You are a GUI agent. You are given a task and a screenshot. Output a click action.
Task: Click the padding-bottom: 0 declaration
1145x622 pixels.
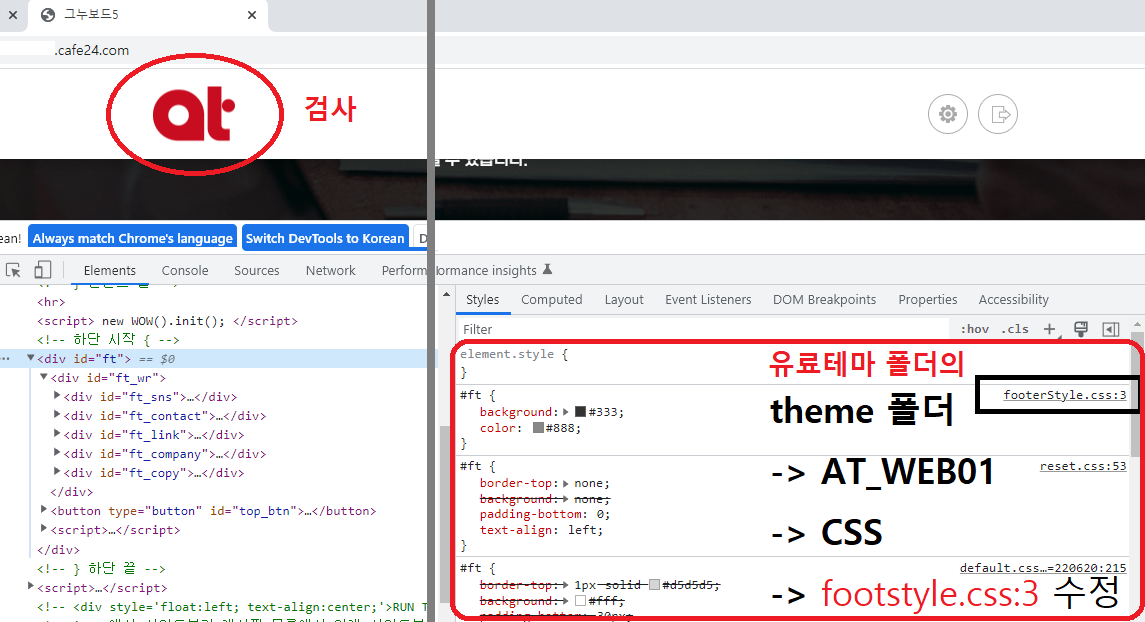pyautogui.click(x=545, y=514)
